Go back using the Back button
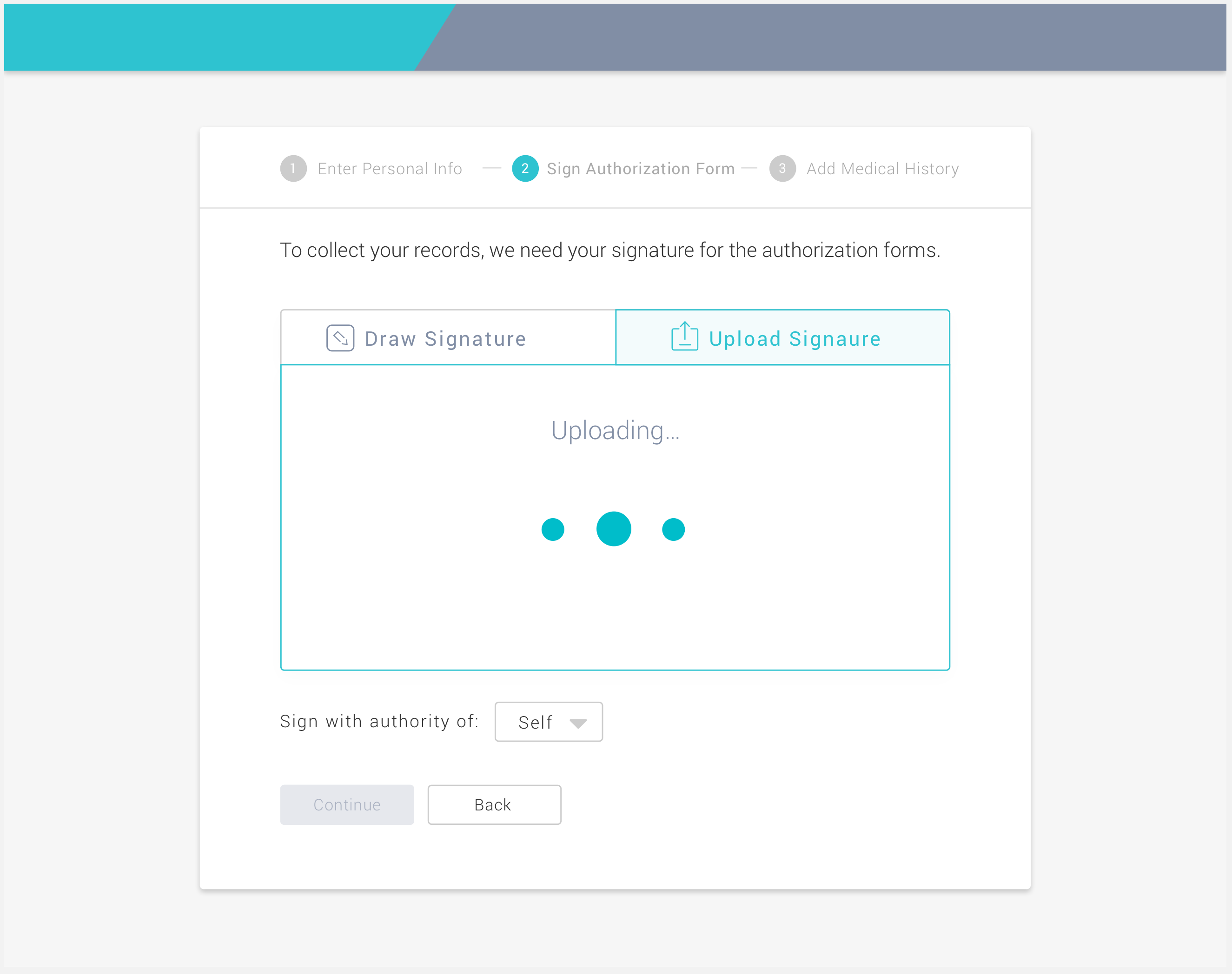The height and width of the screenshot is (974, 1232). 495,805
